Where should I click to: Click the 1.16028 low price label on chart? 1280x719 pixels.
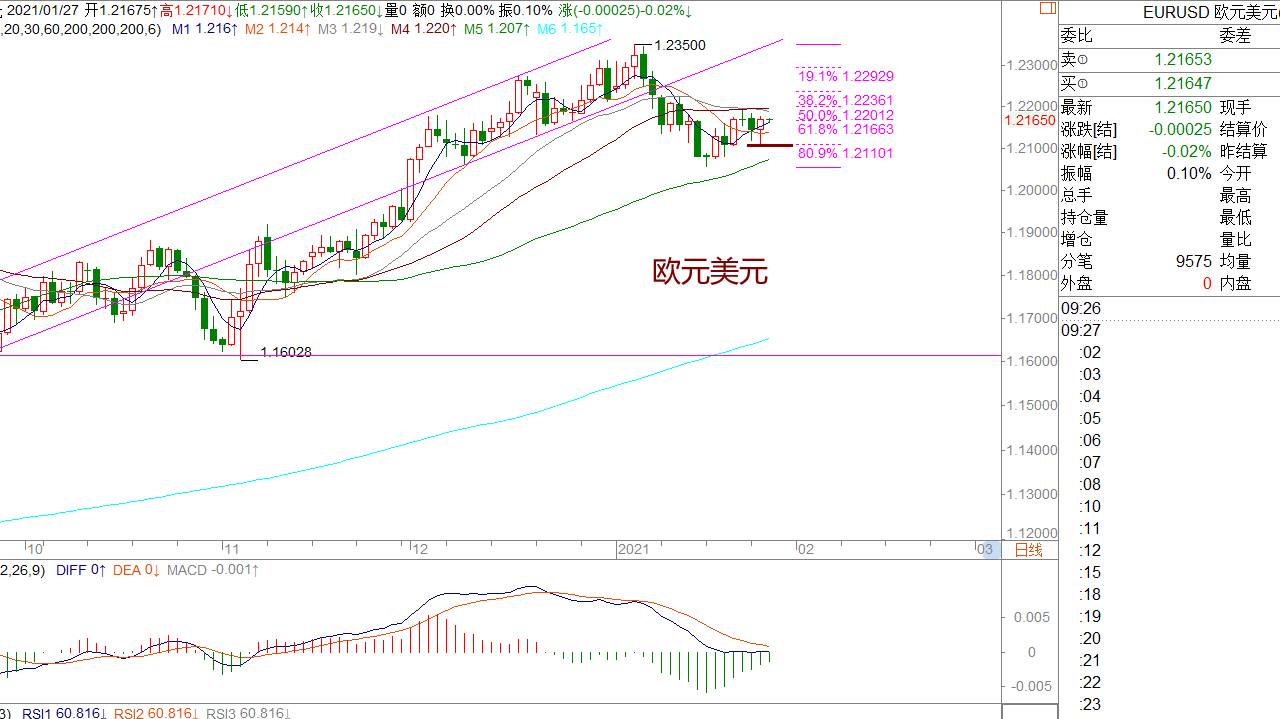tap(286, 352)
